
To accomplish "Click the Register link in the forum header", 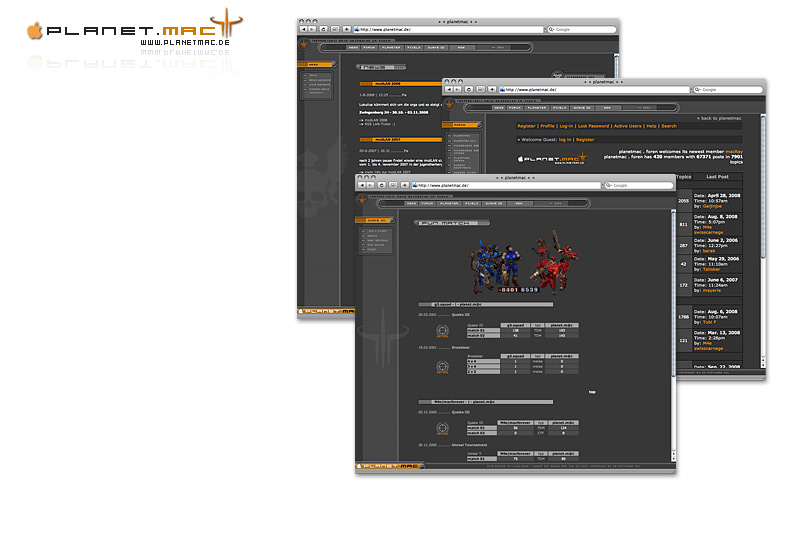I will (525, 126).
